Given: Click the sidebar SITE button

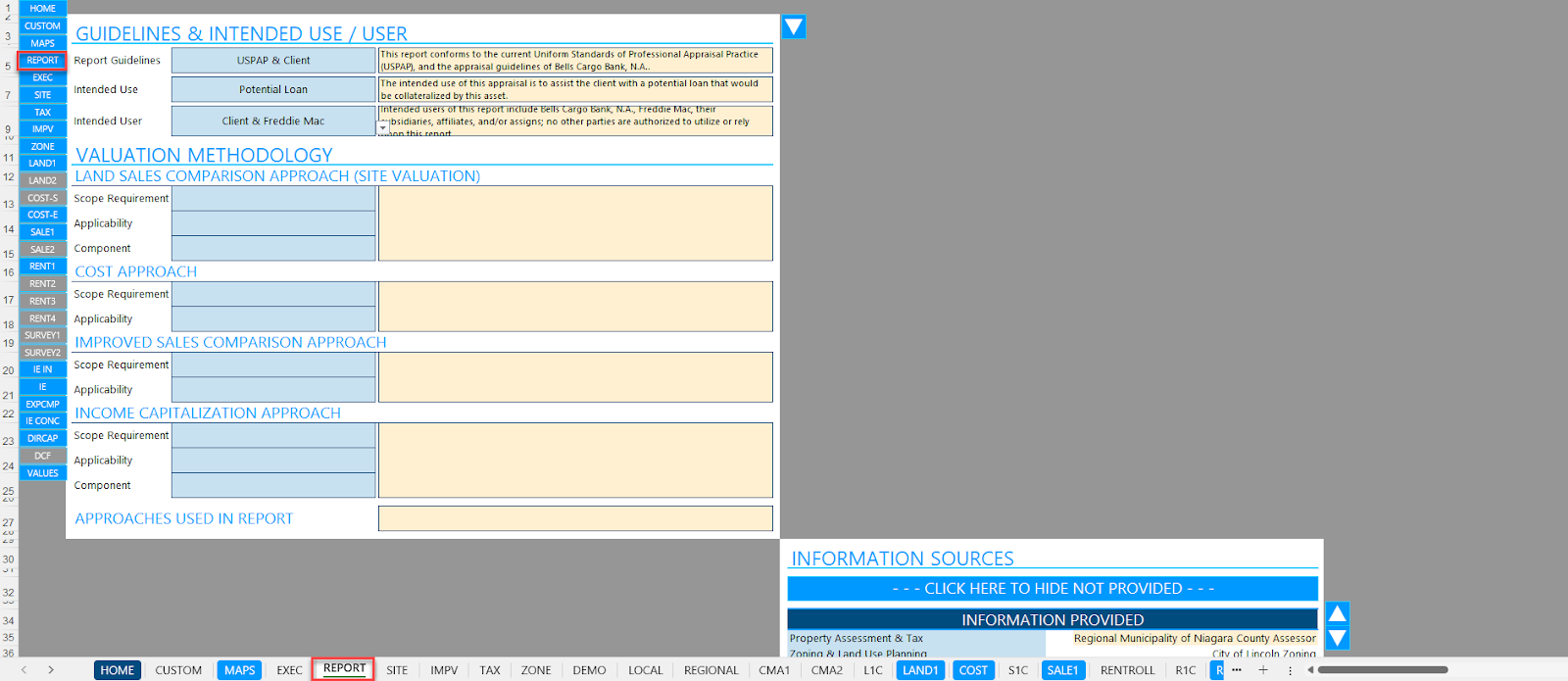Looking at the screenshot, I should click(42, 95).
